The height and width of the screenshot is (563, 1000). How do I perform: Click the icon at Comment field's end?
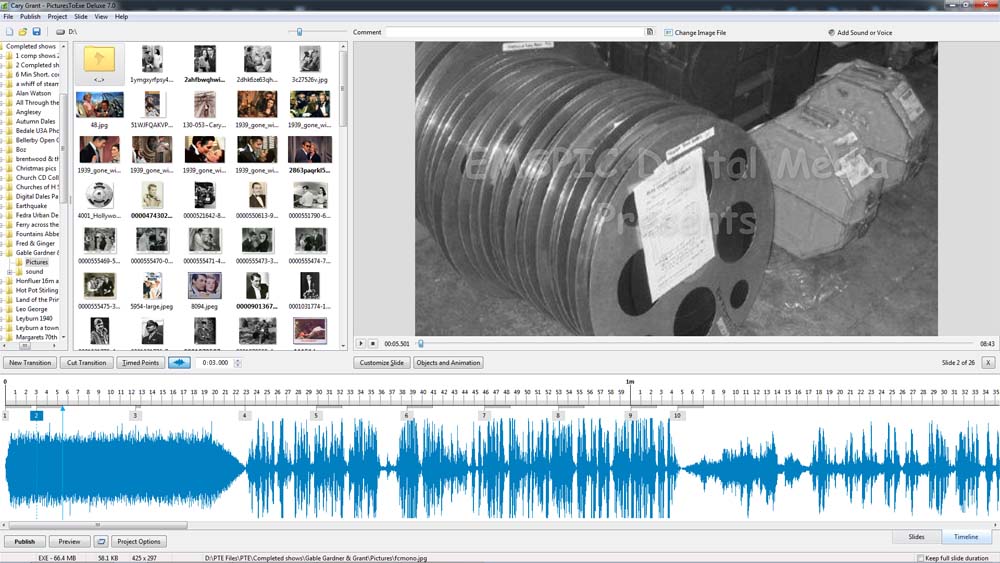pos(649,32)
